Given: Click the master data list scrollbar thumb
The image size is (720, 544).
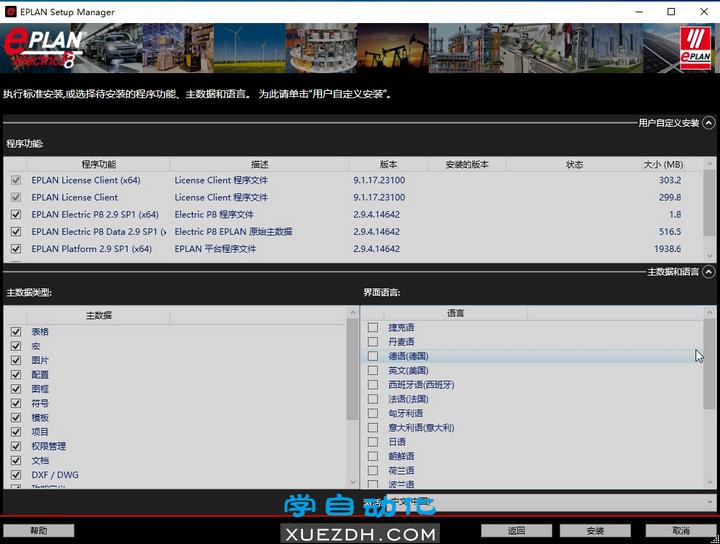Looking at the screenshot, I should [x=352, y=369].
